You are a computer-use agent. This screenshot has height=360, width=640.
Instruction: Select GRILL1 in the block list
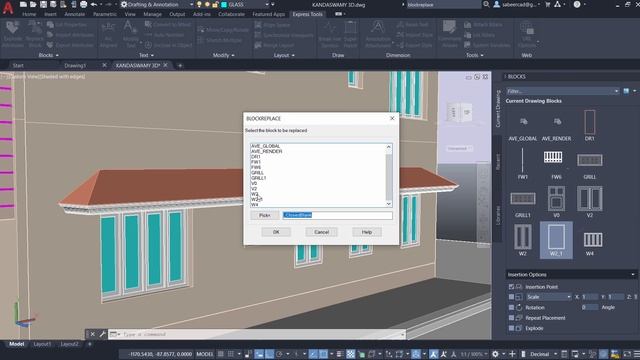coord(258,178)
